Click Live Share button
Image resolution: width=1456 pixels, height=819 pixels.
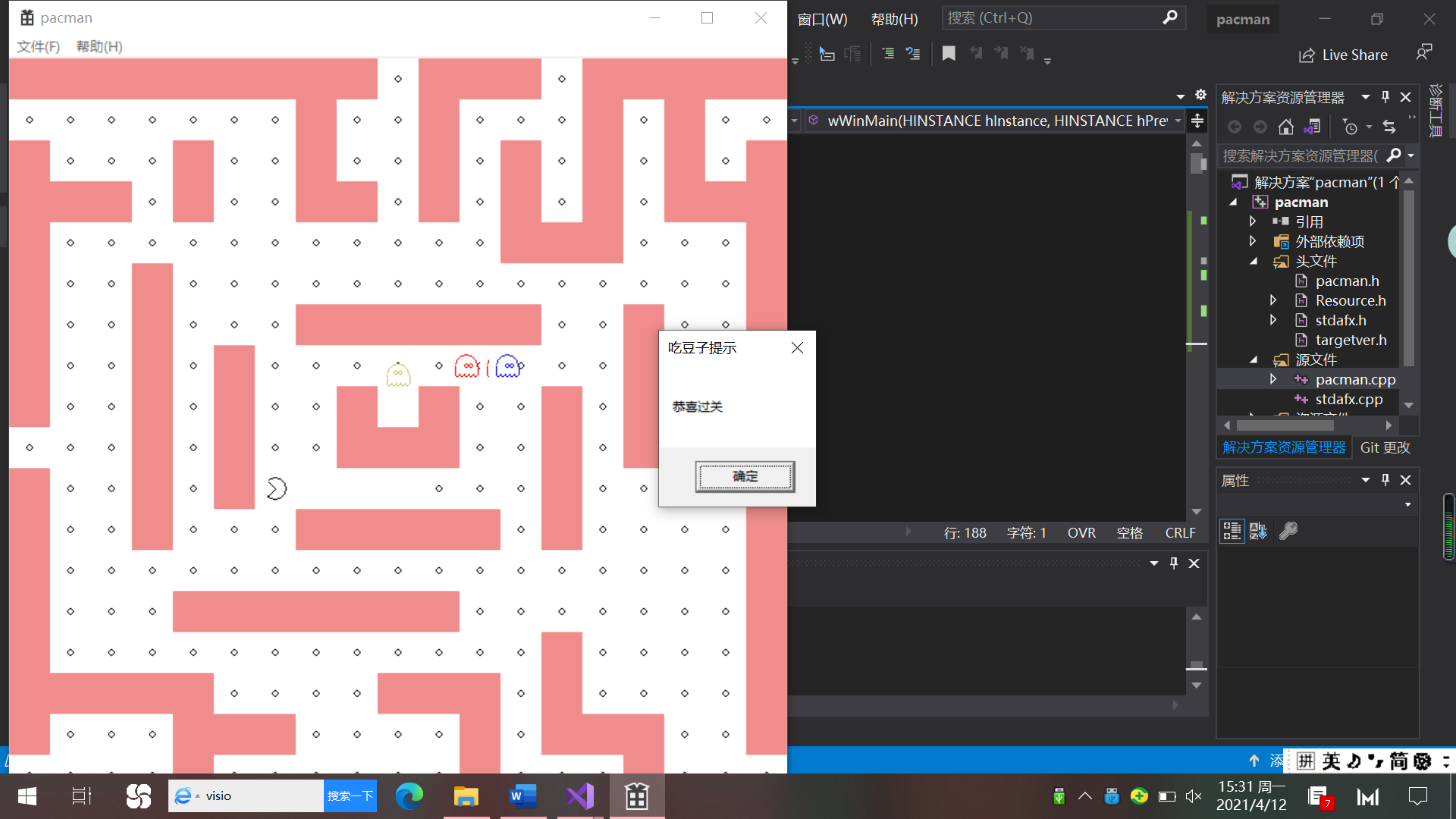1343,55
